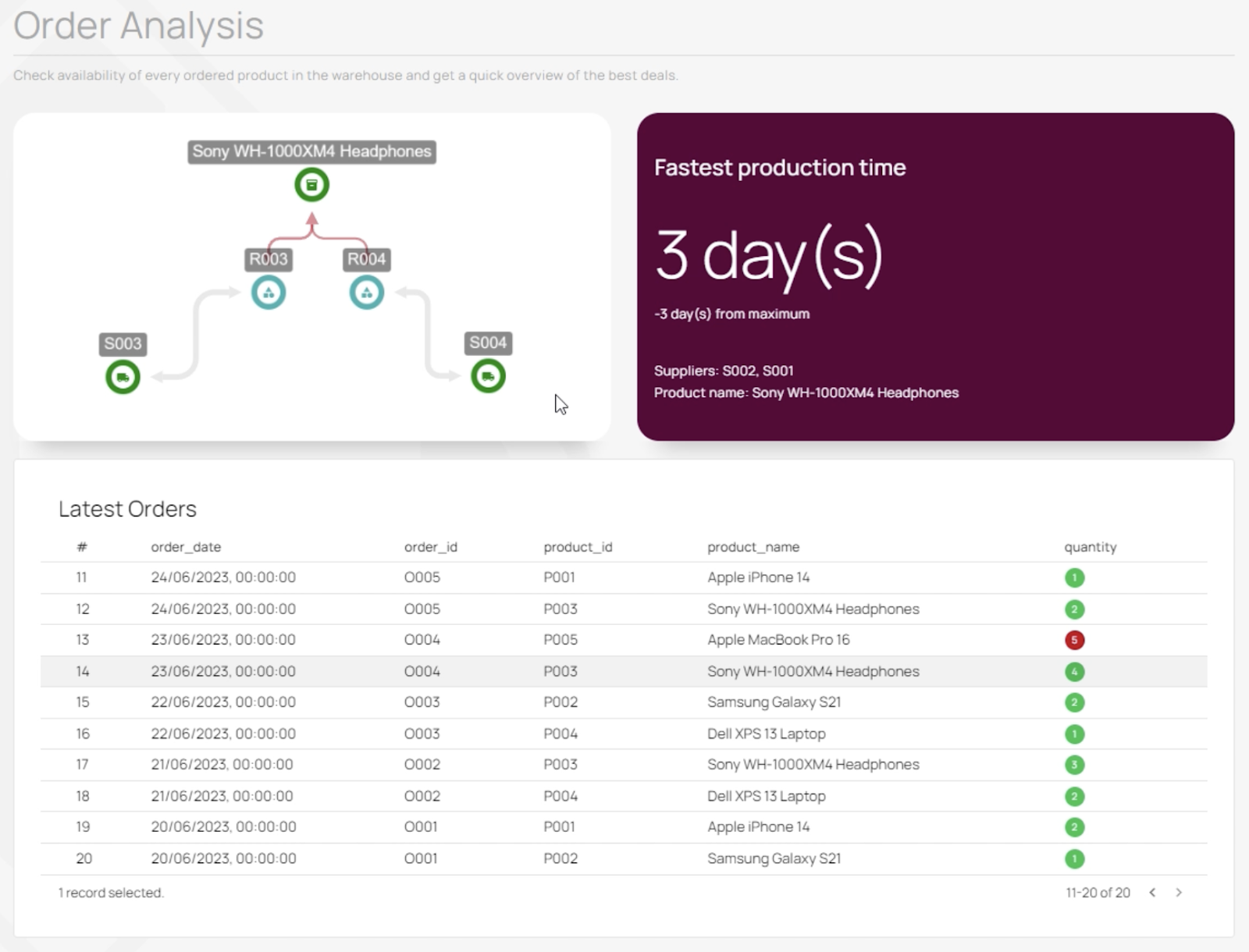Click quantity badge 4 in row 14
Image resolution: width=1249 pixels, height=952 pixels.
(1074, 671)
